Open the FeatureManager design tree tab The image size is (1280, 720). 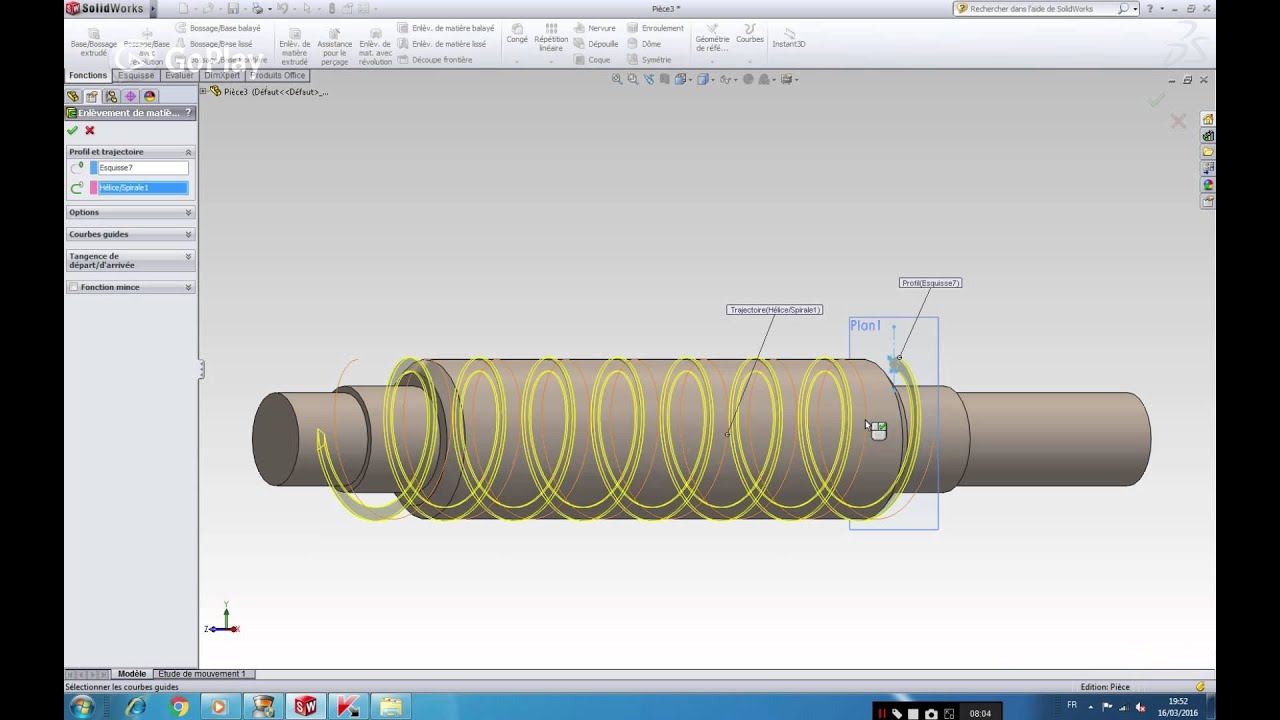73,96
